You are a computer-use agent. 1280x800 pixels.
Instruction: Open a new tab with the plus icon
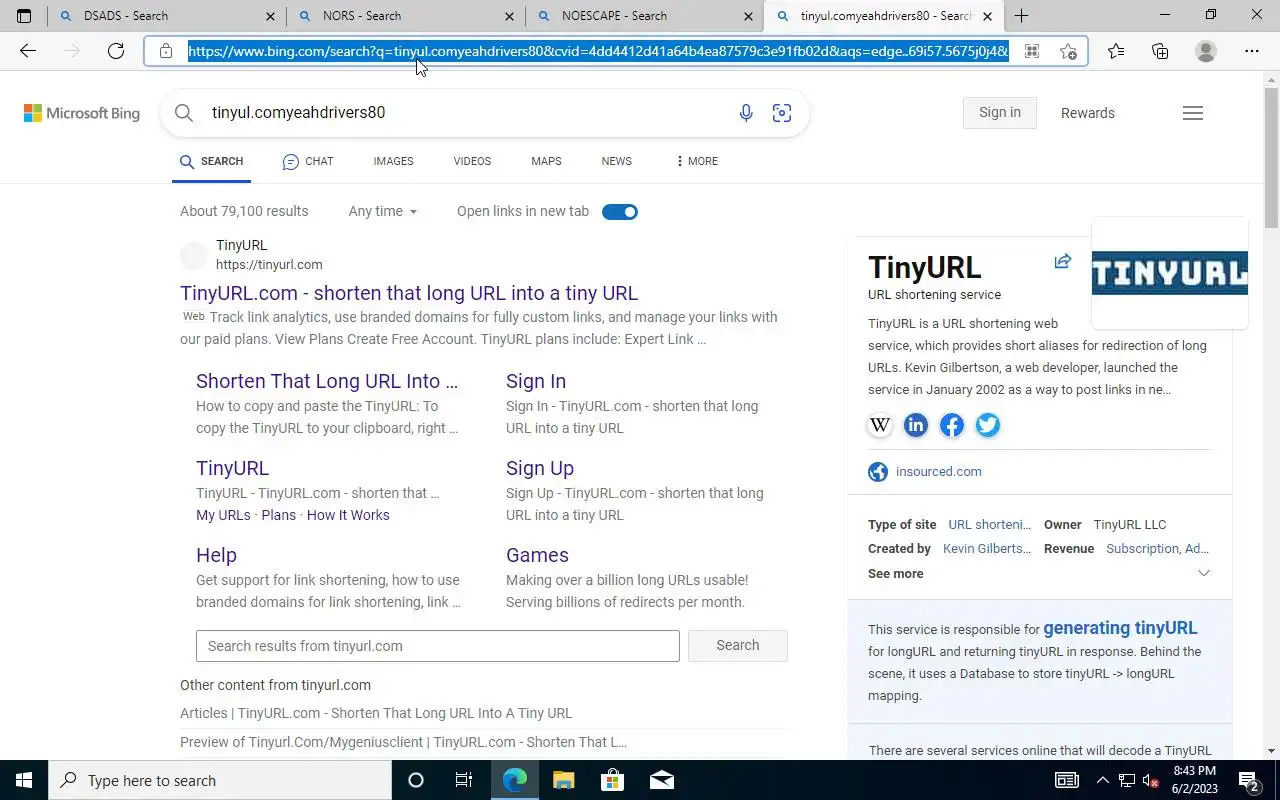coord(1021,16)
